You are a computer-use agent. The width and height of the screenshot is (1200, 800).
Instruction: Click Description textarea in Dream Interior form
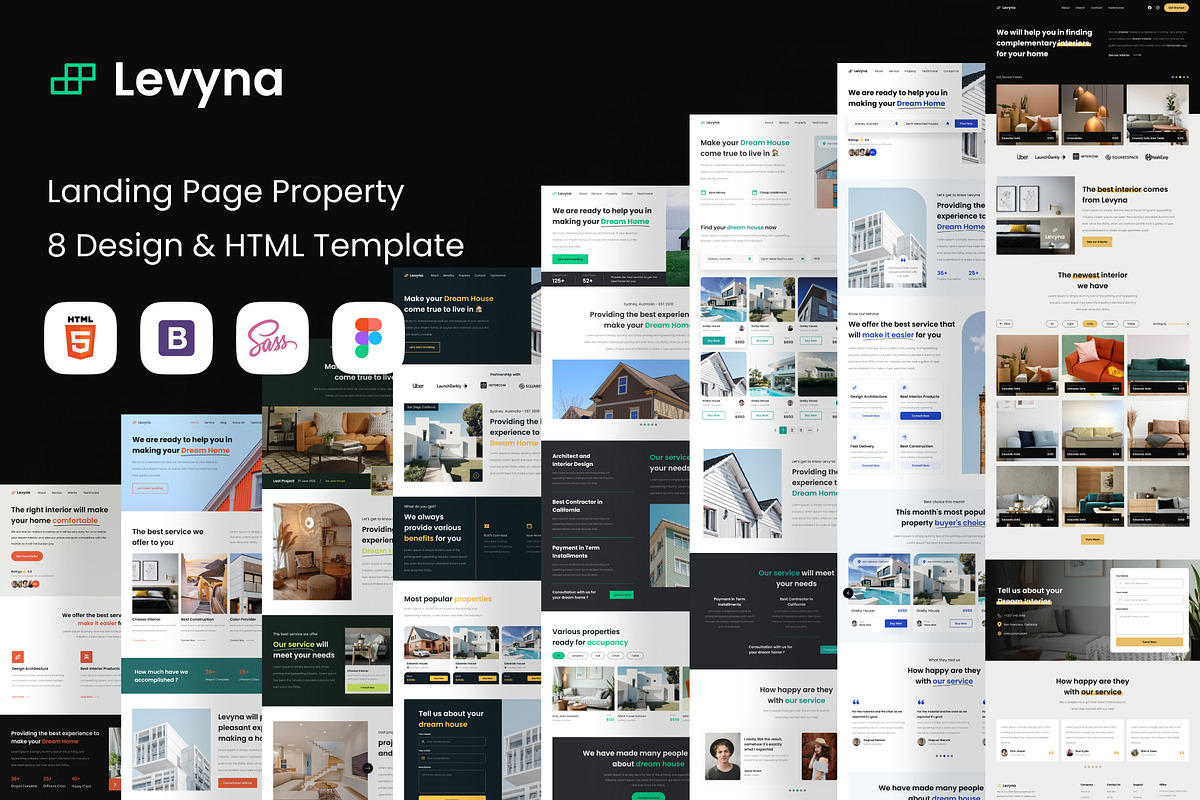pyautogui.click(x=1148, y=621)
